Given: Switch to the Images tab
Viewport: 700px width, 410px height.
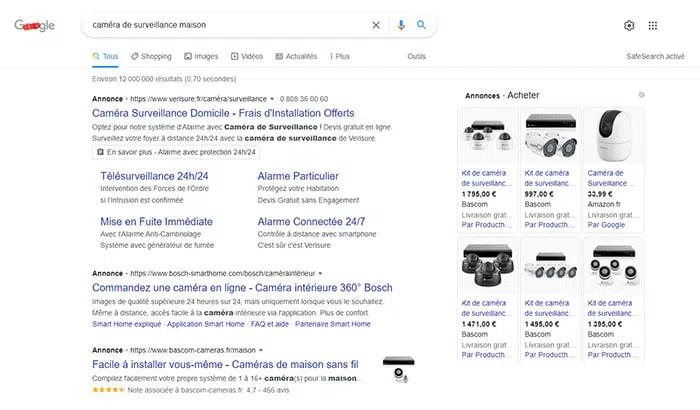Looking at the screenshot, I should (201, 56).
